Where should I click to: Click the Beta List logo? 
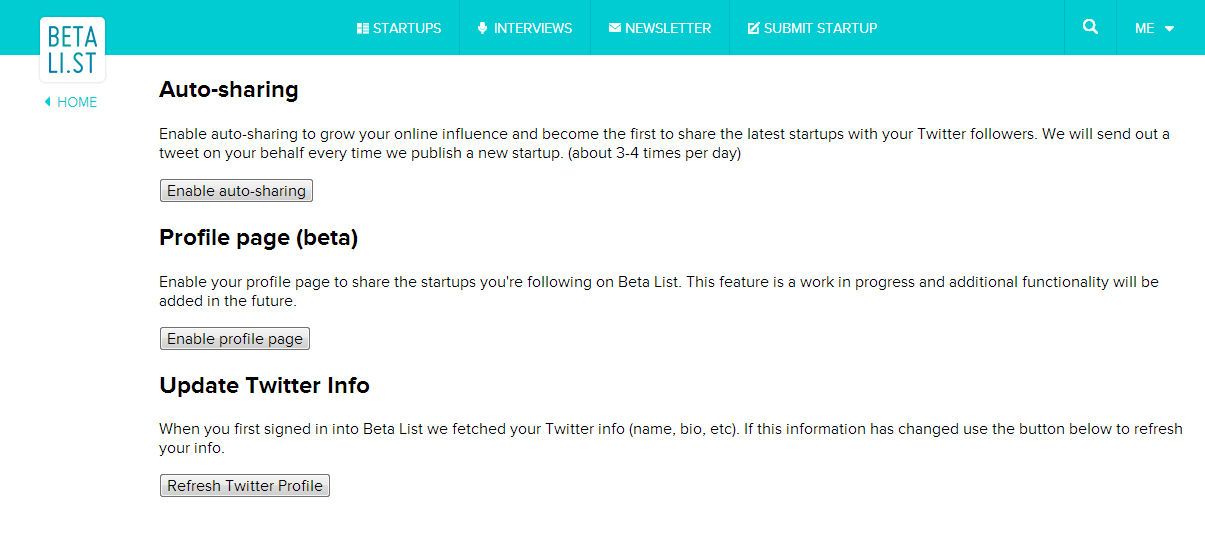point(72,49)
